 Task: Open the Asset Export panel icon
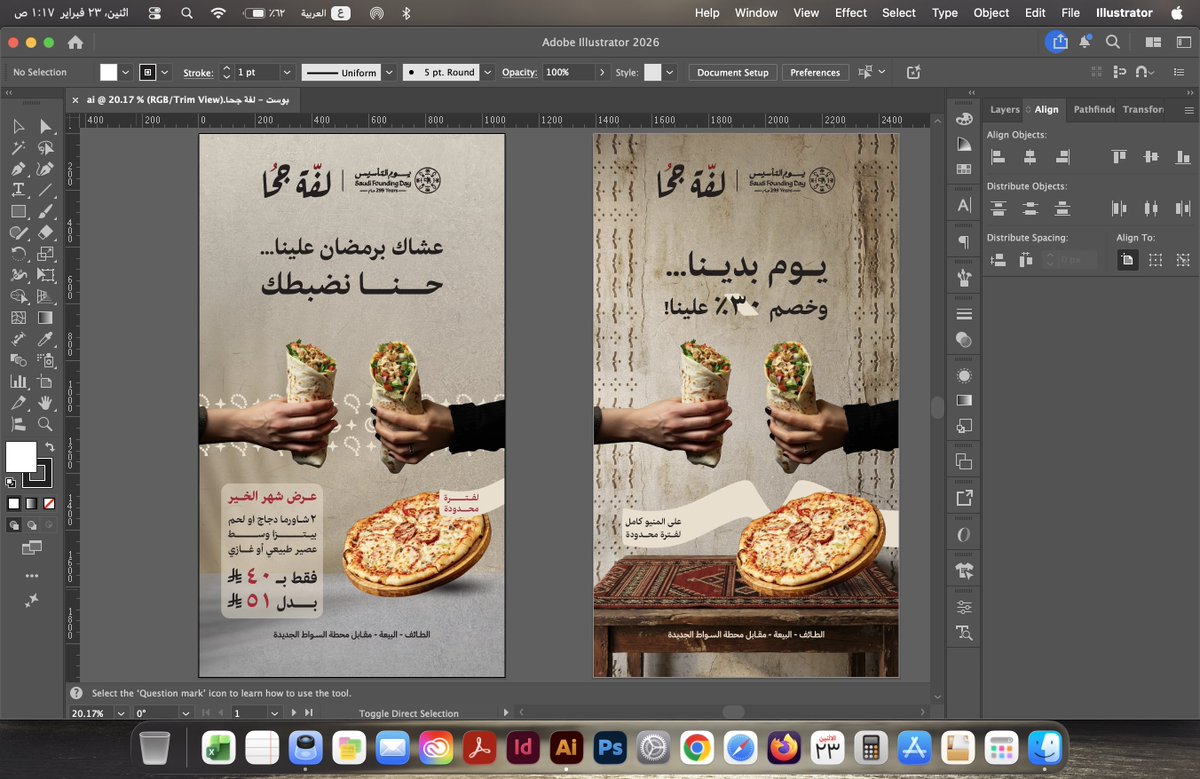(x=964, y=497)
